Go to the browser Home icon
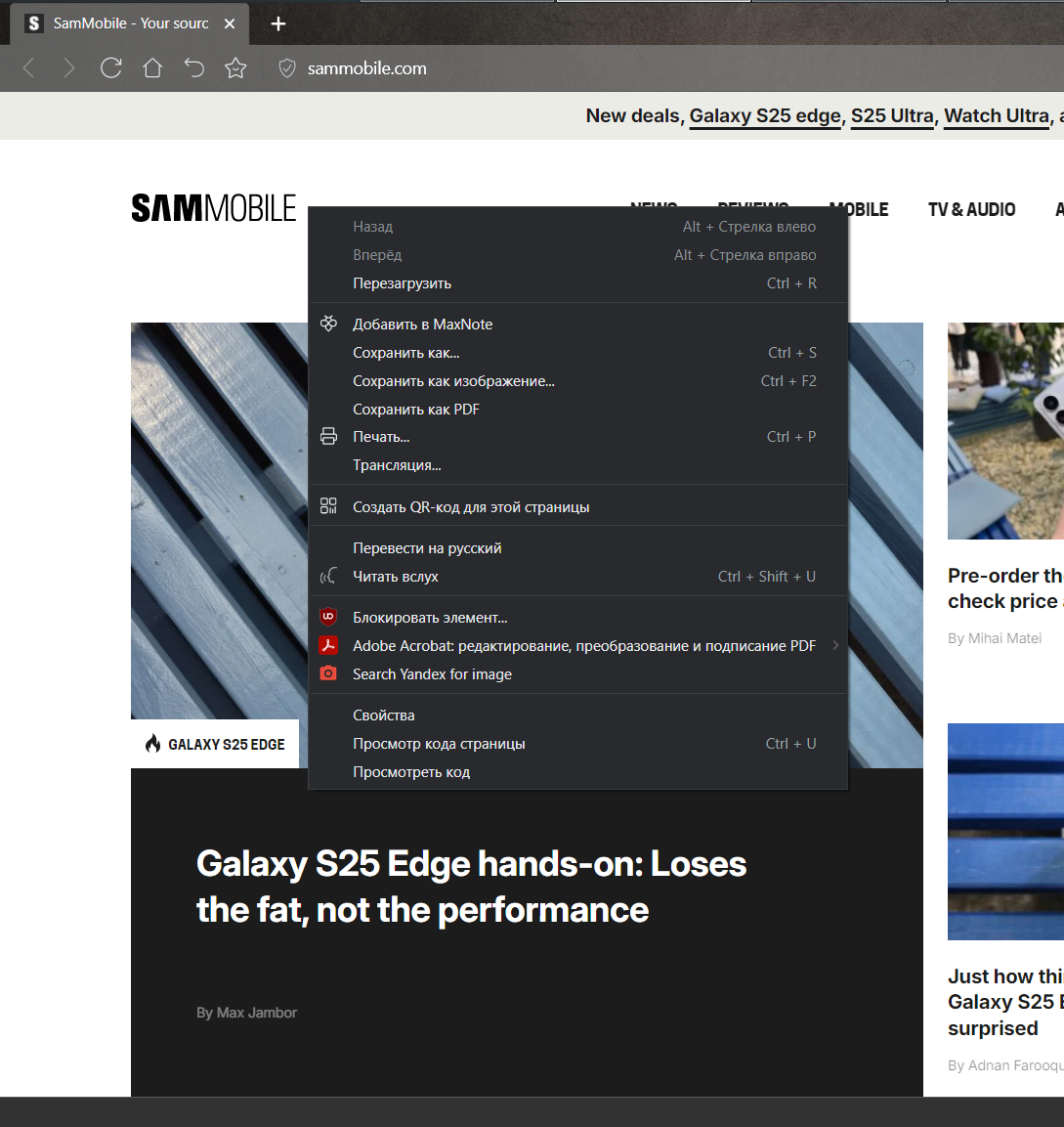Image resolution: width=1064 pixels, height=1127 pixels. pyautogui.click(x=152, y=68)
